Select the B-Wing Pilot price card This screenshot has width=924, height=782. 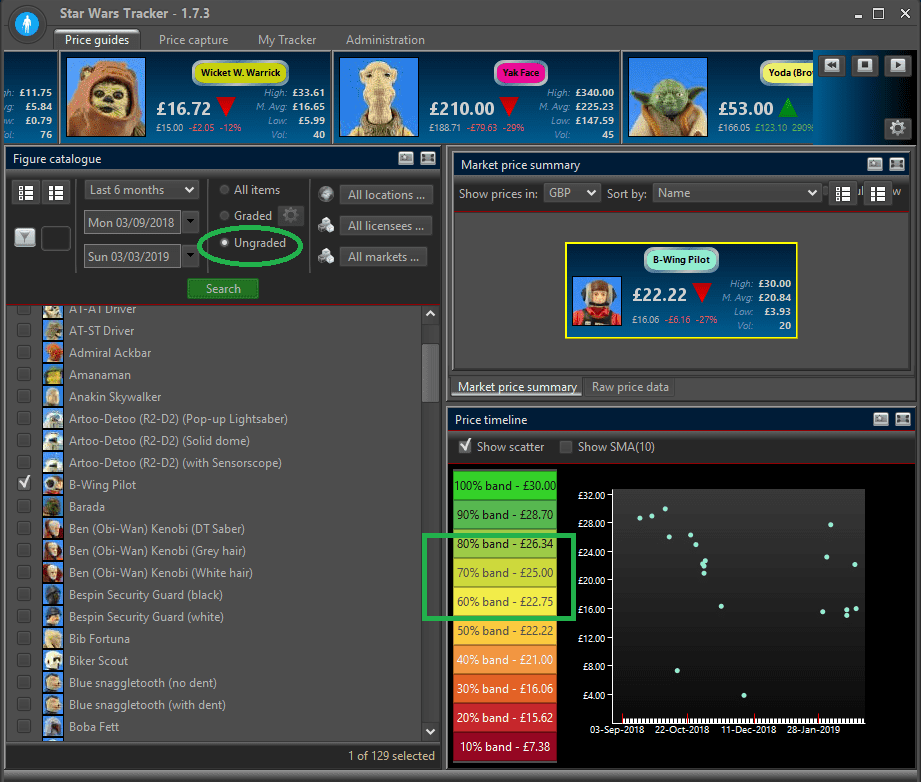click(681, 291)
